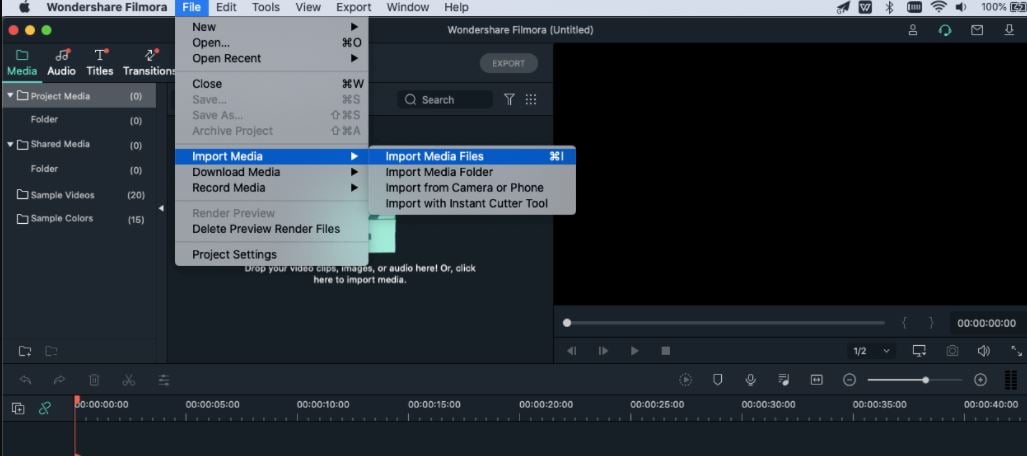The image size is (1027, 456).
Task: Zoom in timeline with plus icon
Action: coord(980,379)
